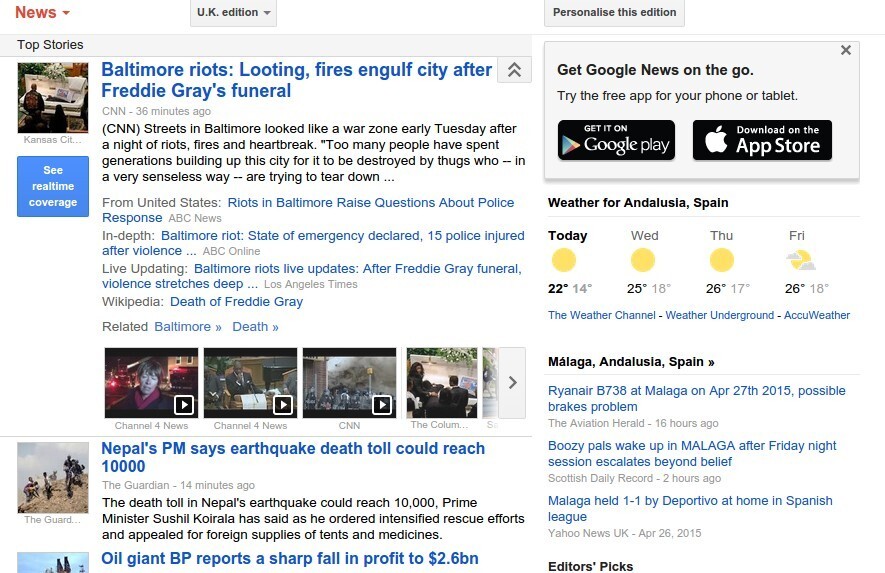Open the Baltimore funeral story thumbnail

(x=53, y=98)
